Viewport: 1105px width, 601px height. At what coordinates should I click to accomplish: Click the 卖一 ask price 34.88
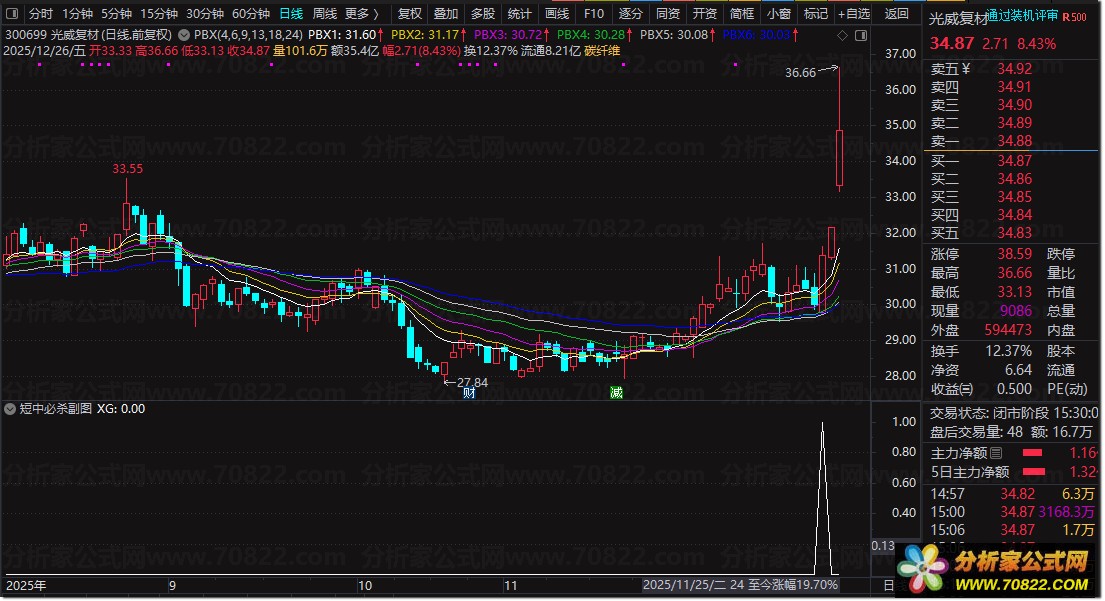coord(1014,141)
